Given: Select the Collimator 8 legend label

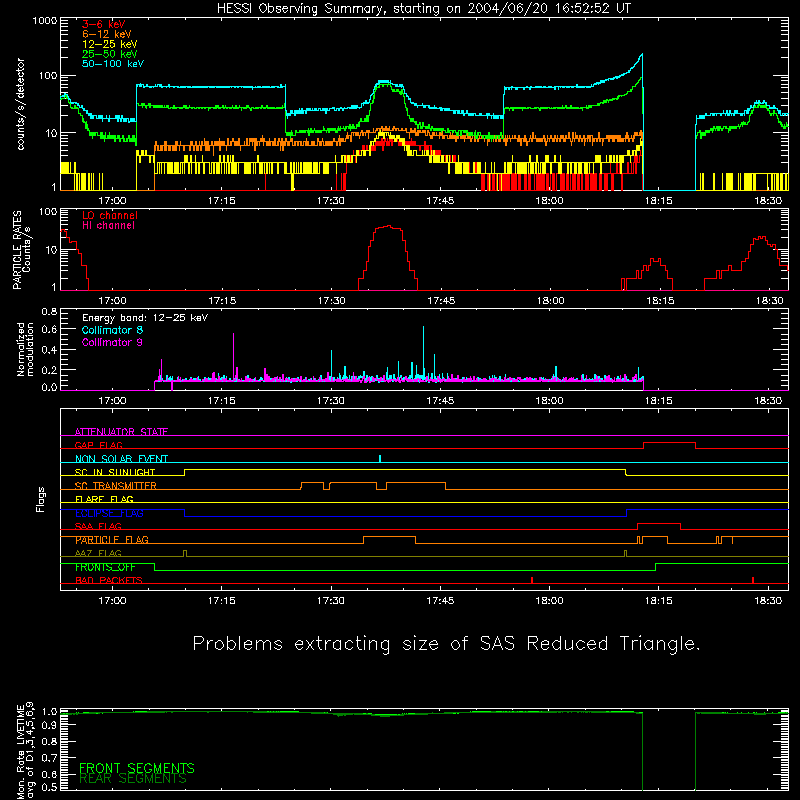Looking at the screenshot, I should click(x=112, y=330).
